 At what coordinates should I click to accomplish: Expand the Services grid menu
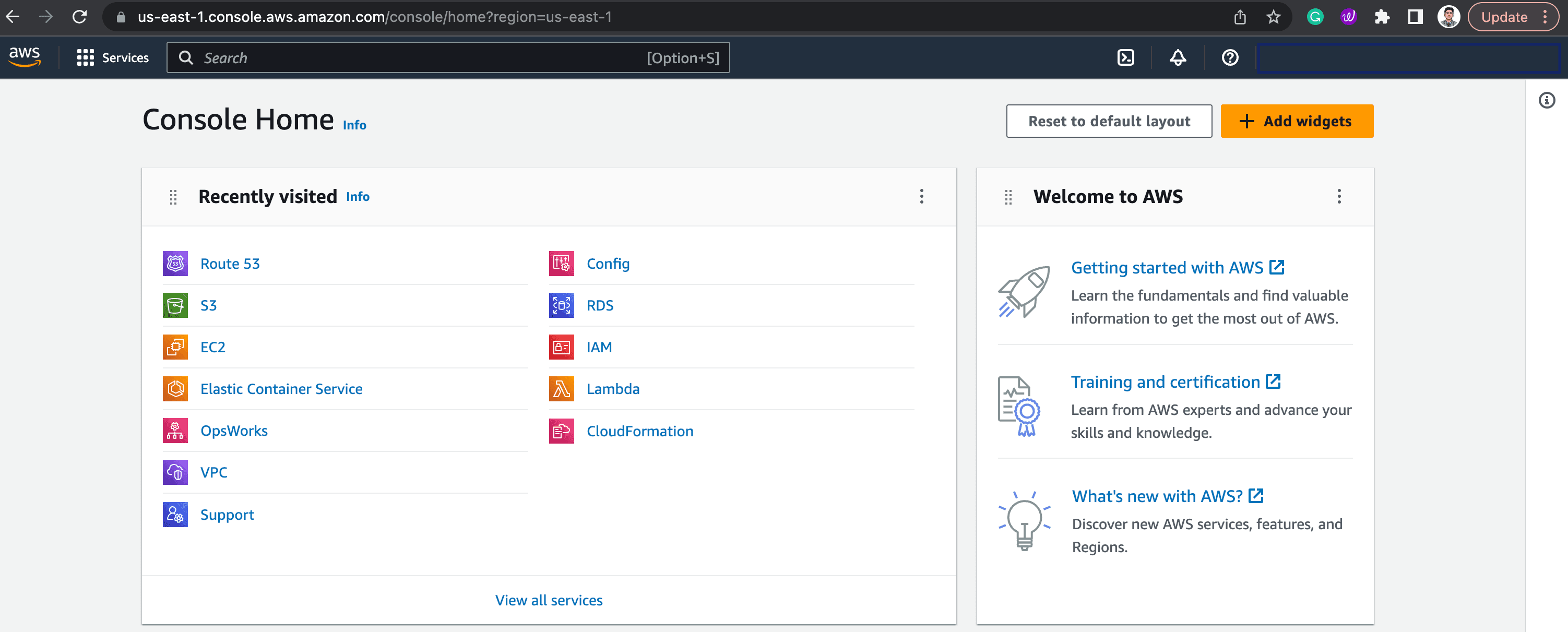point(113,58)
